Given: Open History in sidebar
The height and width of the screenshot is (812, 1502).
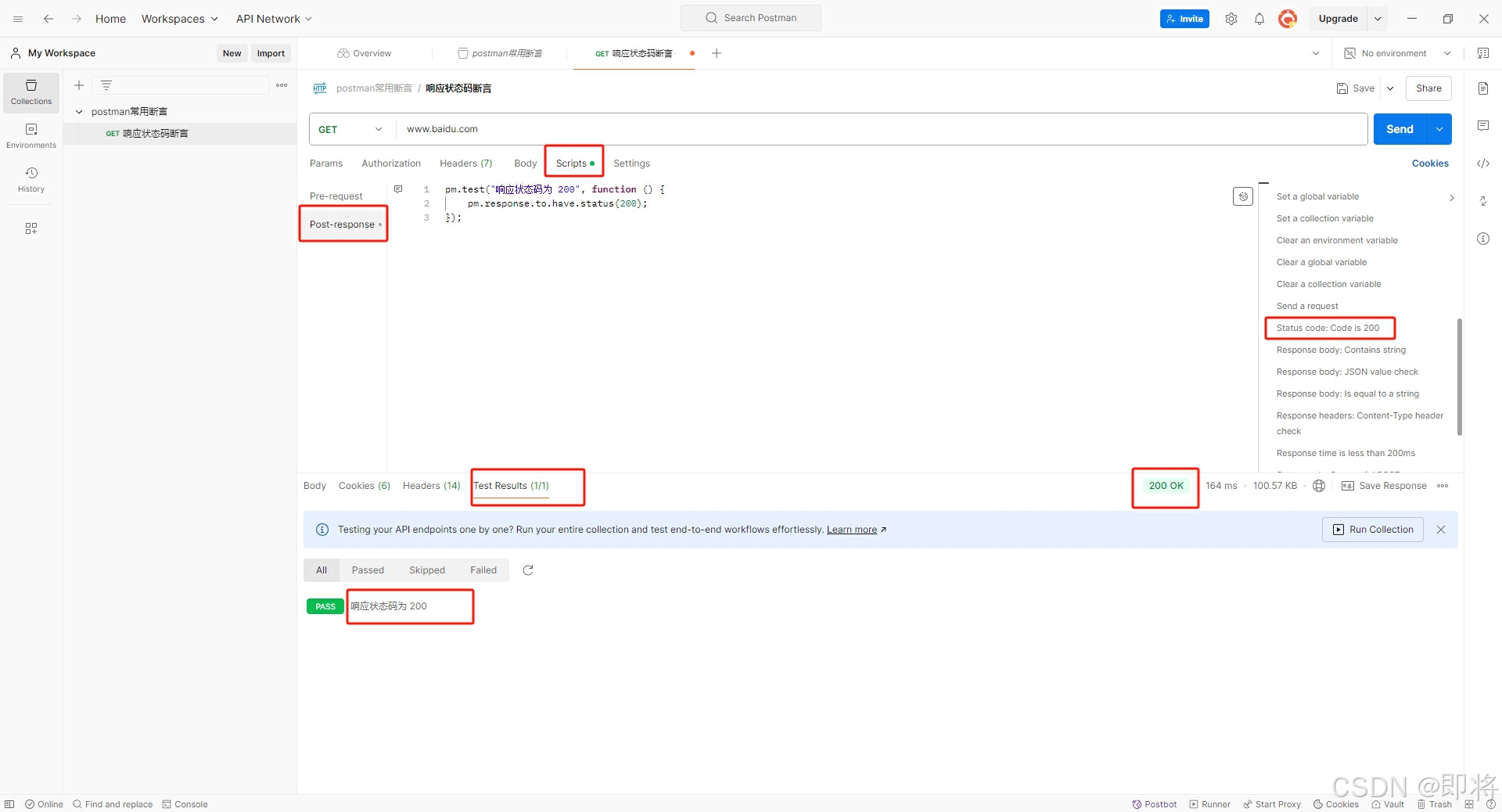Looking at the screenshot, I should coord(31,180).
